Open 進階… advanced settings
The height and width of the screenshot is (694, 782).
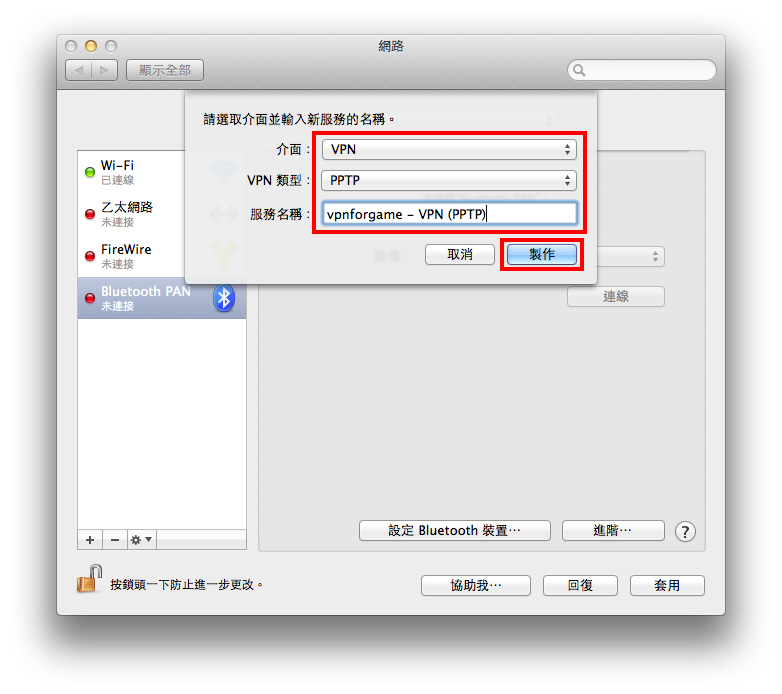point(613,530)
